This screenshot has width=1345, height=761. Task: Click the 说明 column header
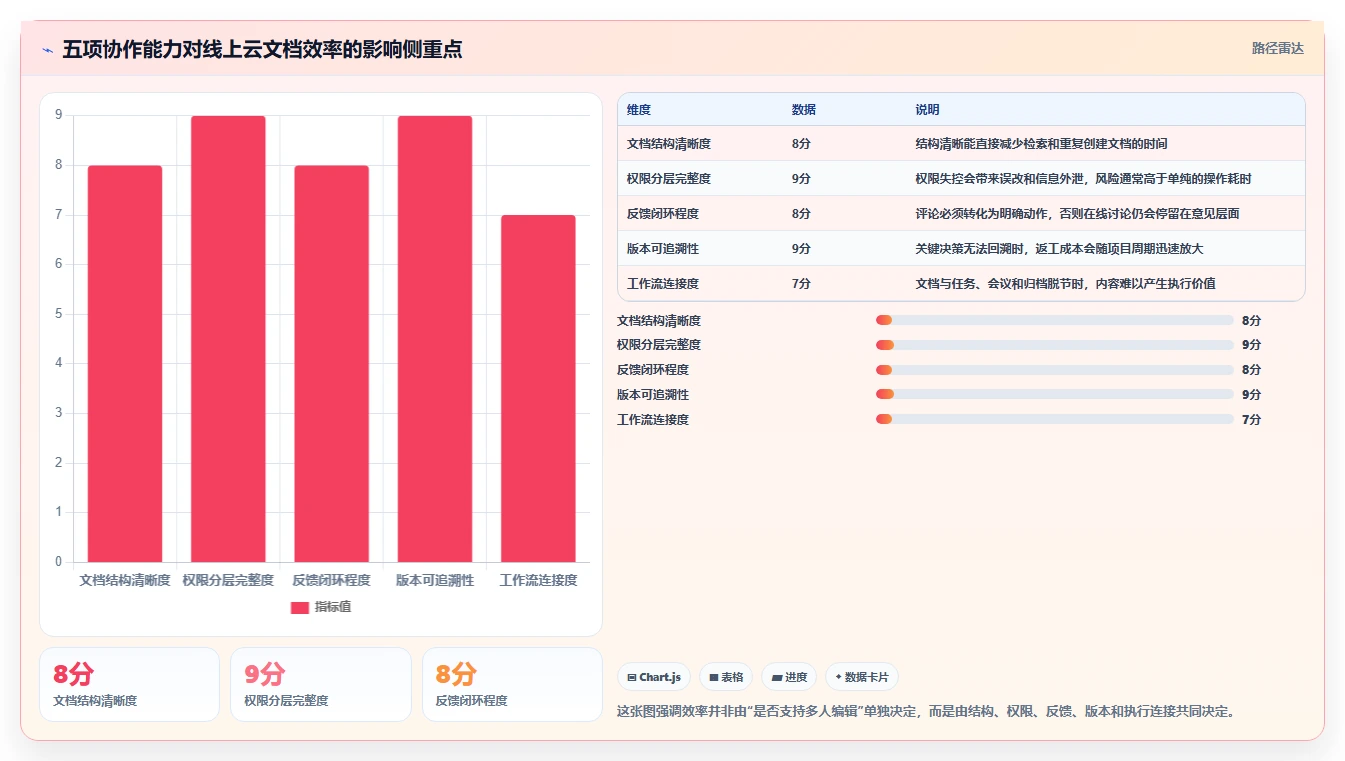[x=927, y=110]
